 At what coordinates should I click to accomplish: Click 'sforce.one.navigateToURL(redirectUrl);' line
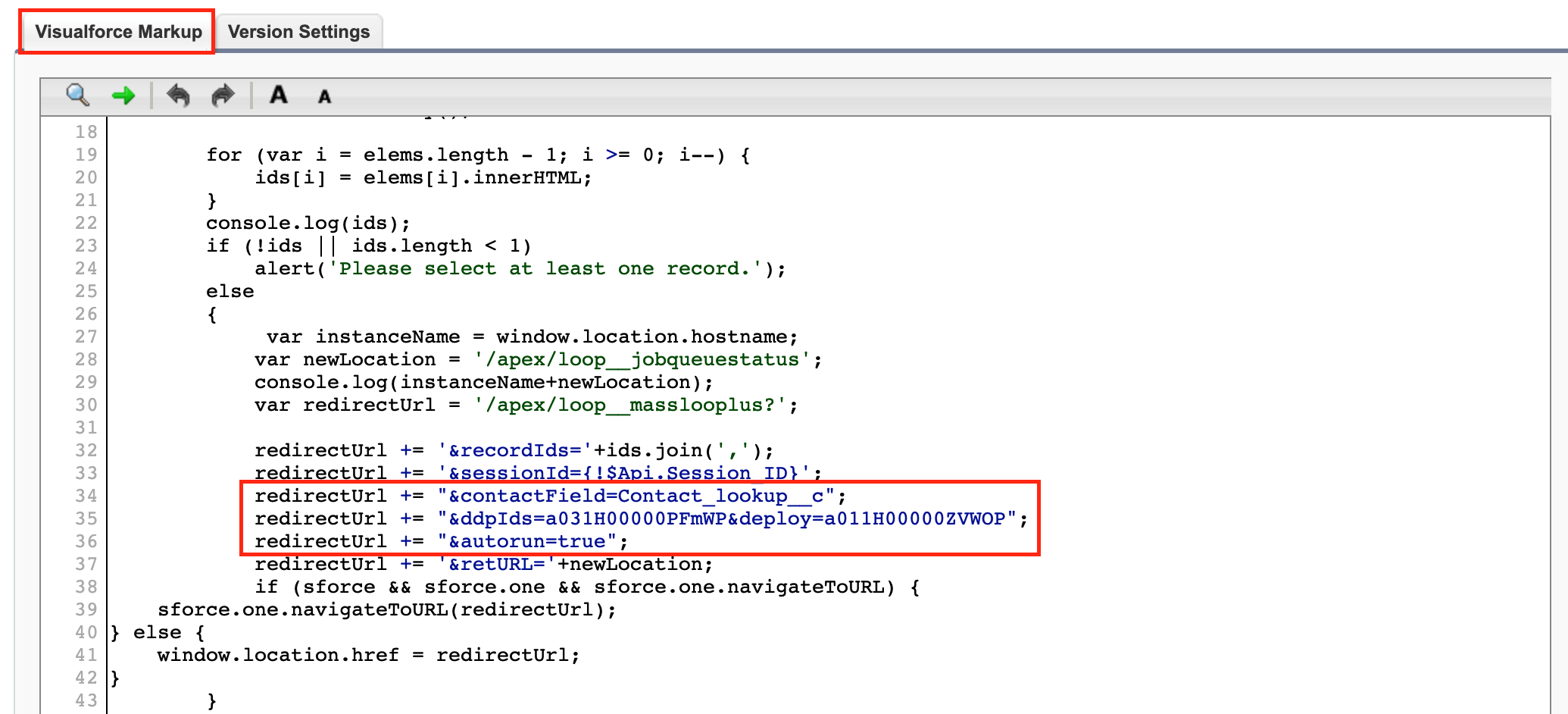coord(387,609)
